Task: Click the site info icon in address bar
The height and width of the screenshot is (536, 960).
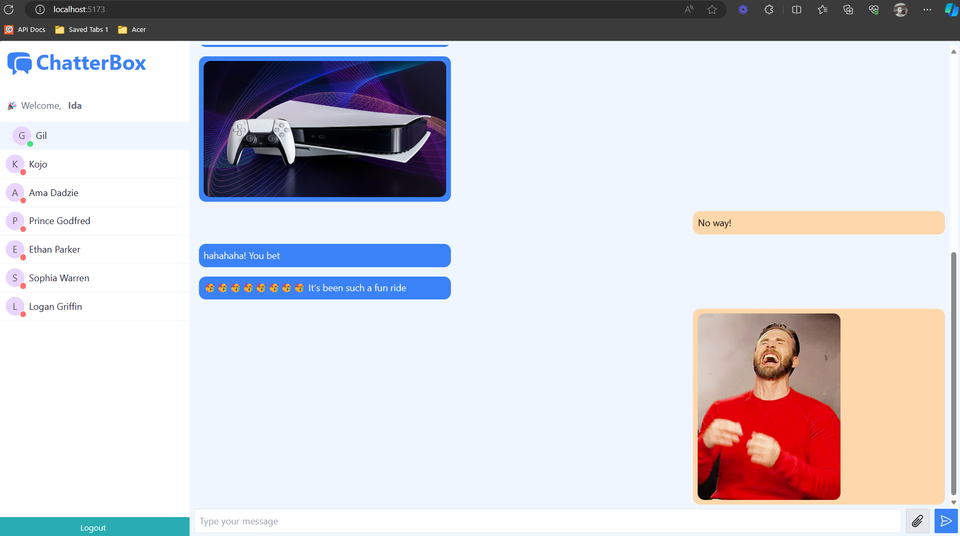Action: [40, 9]
